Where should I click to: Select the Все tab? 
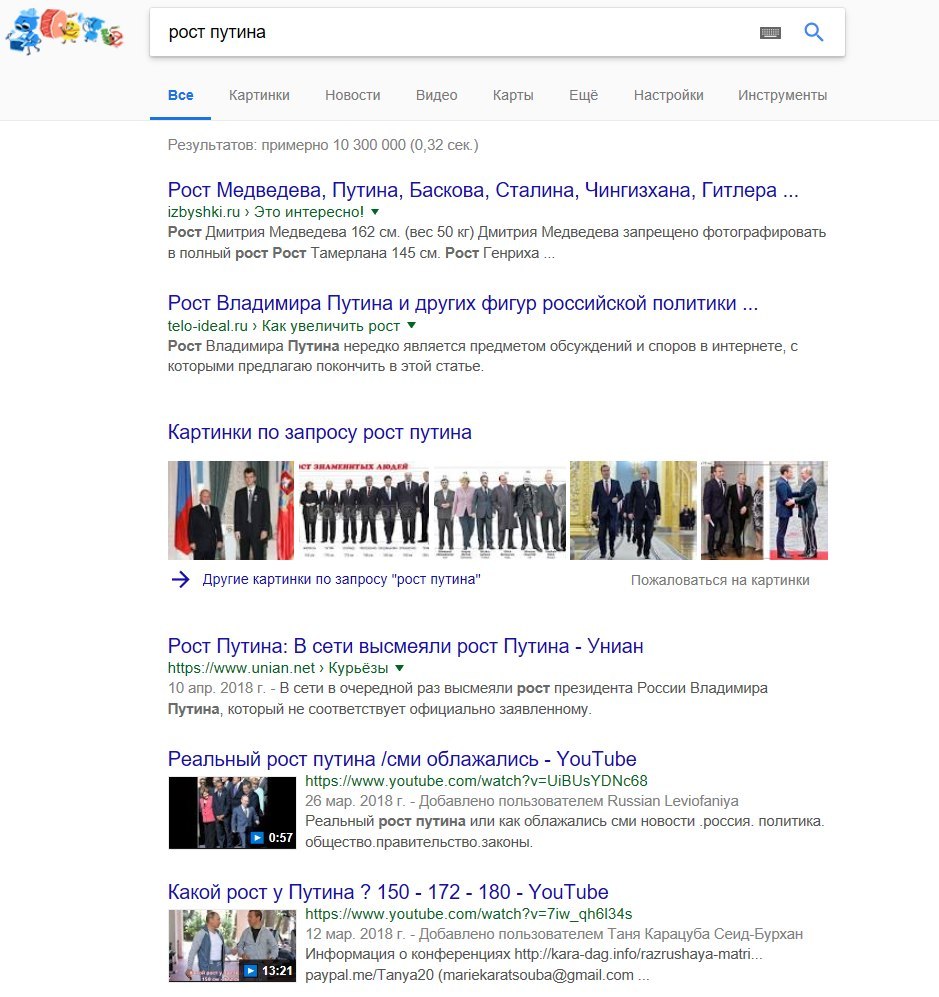click(181, 95)
